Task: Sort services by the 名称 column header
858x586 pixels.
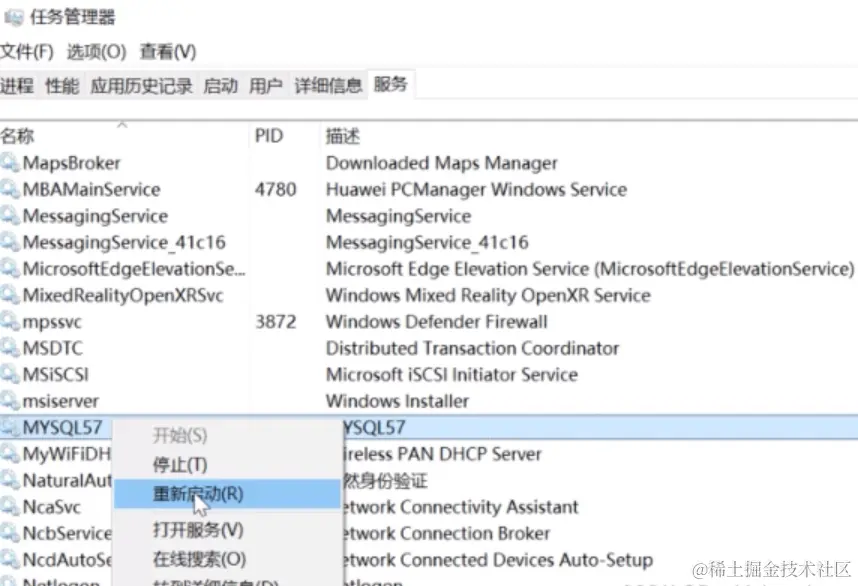Action: [18, 136]
